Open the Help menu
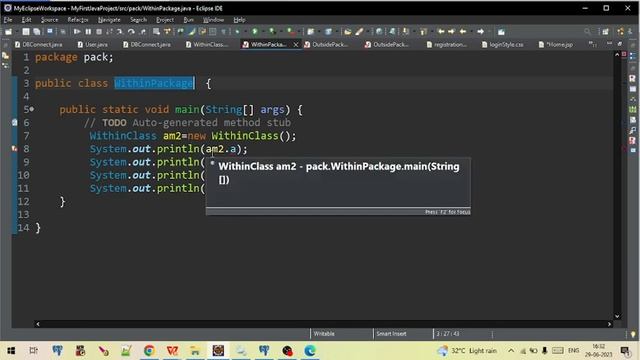The image size is (640, 360). pyautogui.click(x=239, y=20)
